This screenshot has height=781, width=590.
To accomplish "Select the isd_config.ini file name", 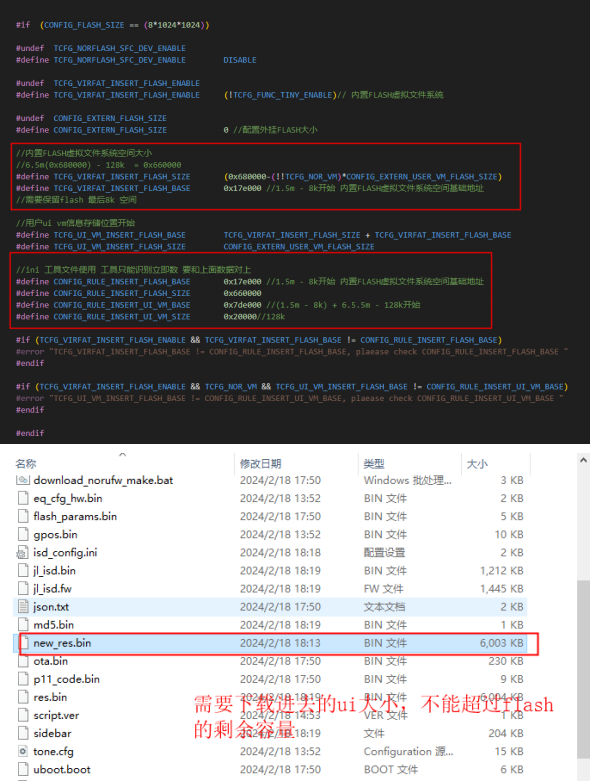I will click(x=65, y=552).
